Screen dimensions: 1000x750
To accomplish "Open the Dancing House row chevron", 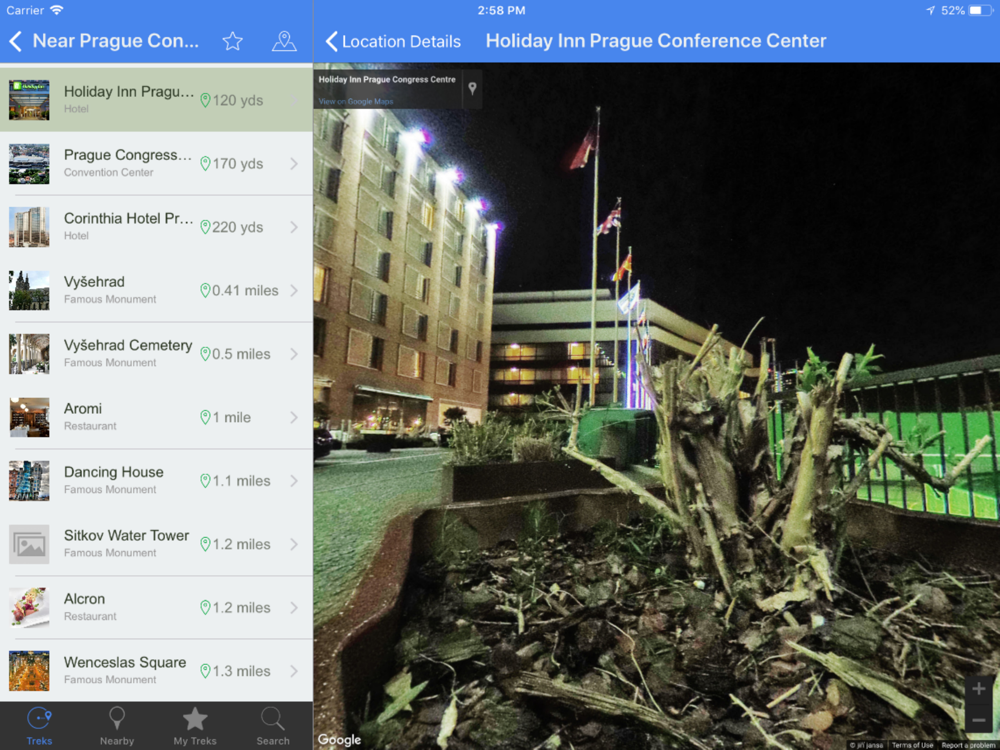I will click(x=294, y=481).
